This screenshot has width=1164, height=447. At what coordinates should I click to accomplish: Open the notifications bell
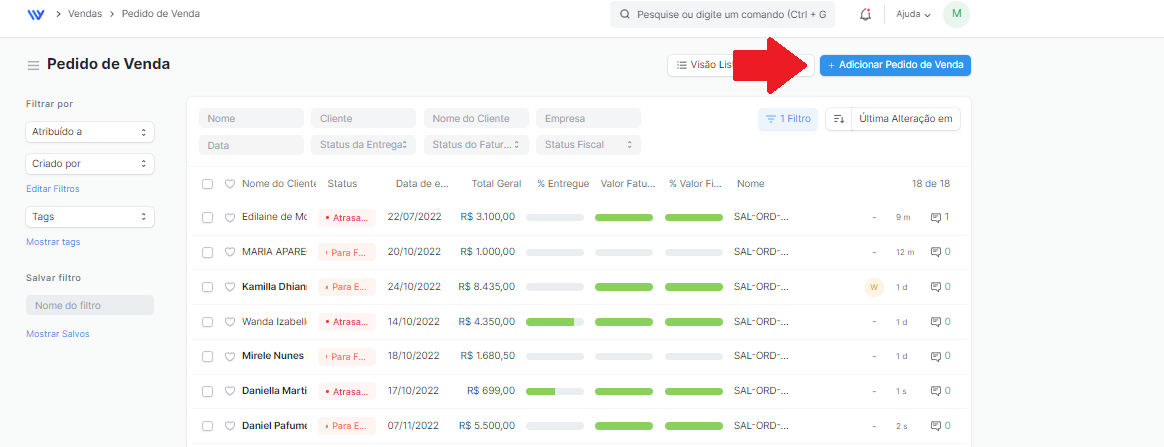tap(865, 14)
